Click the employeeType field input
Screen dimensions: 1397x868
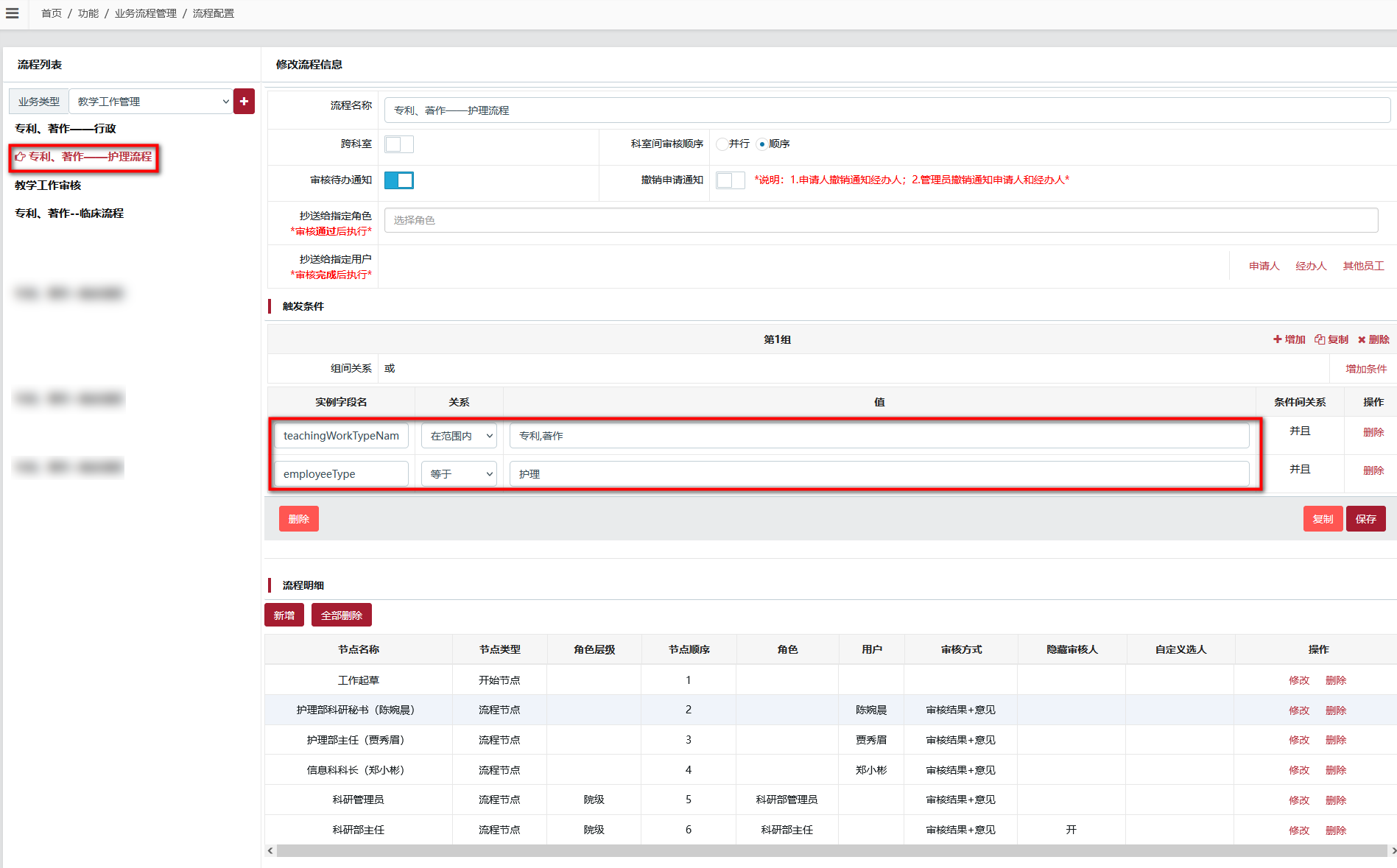pyautogui.click(x=341, y=474)
